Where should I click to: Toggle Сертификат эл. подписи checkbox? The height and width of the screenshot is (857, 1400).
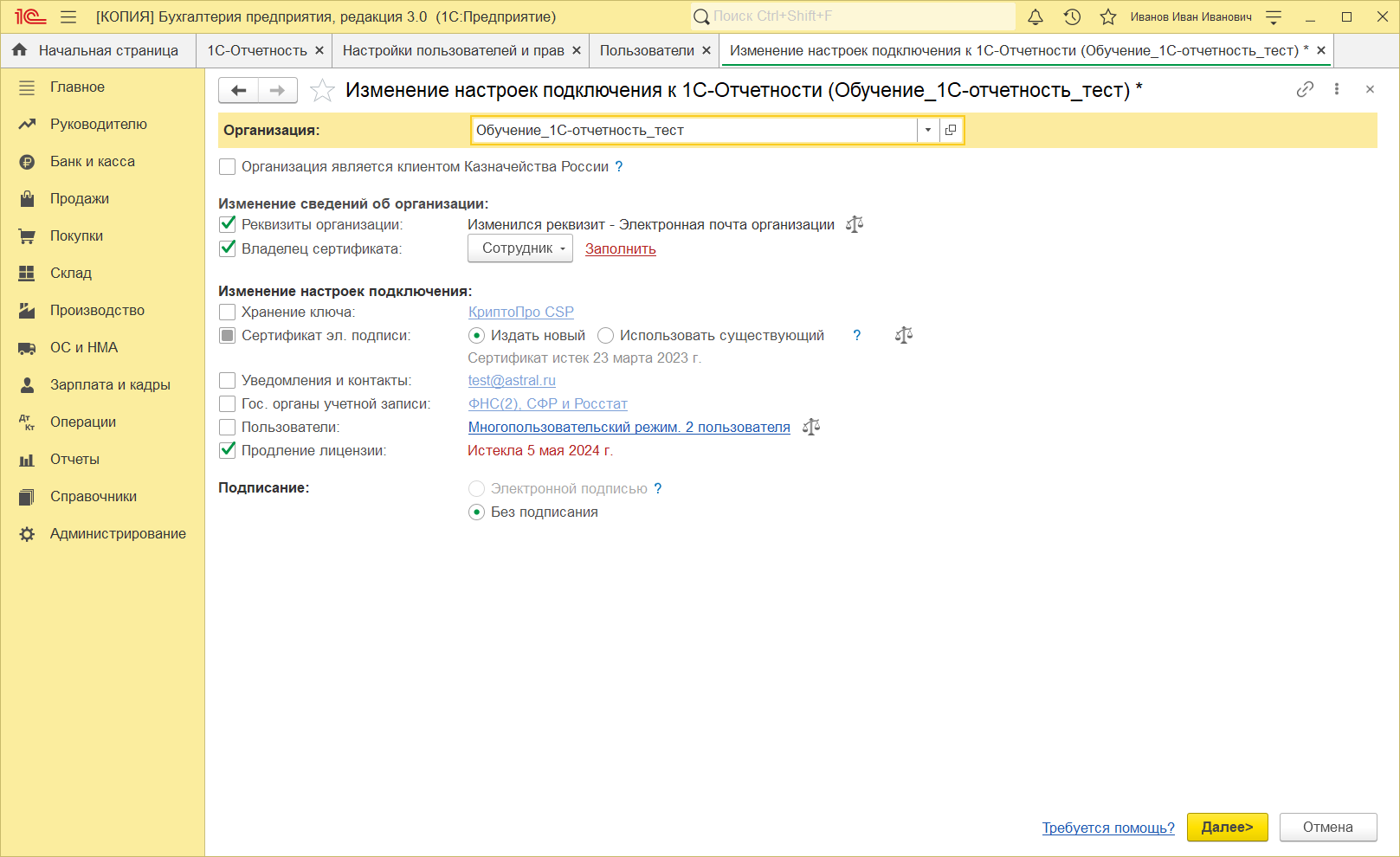point(228,335)
